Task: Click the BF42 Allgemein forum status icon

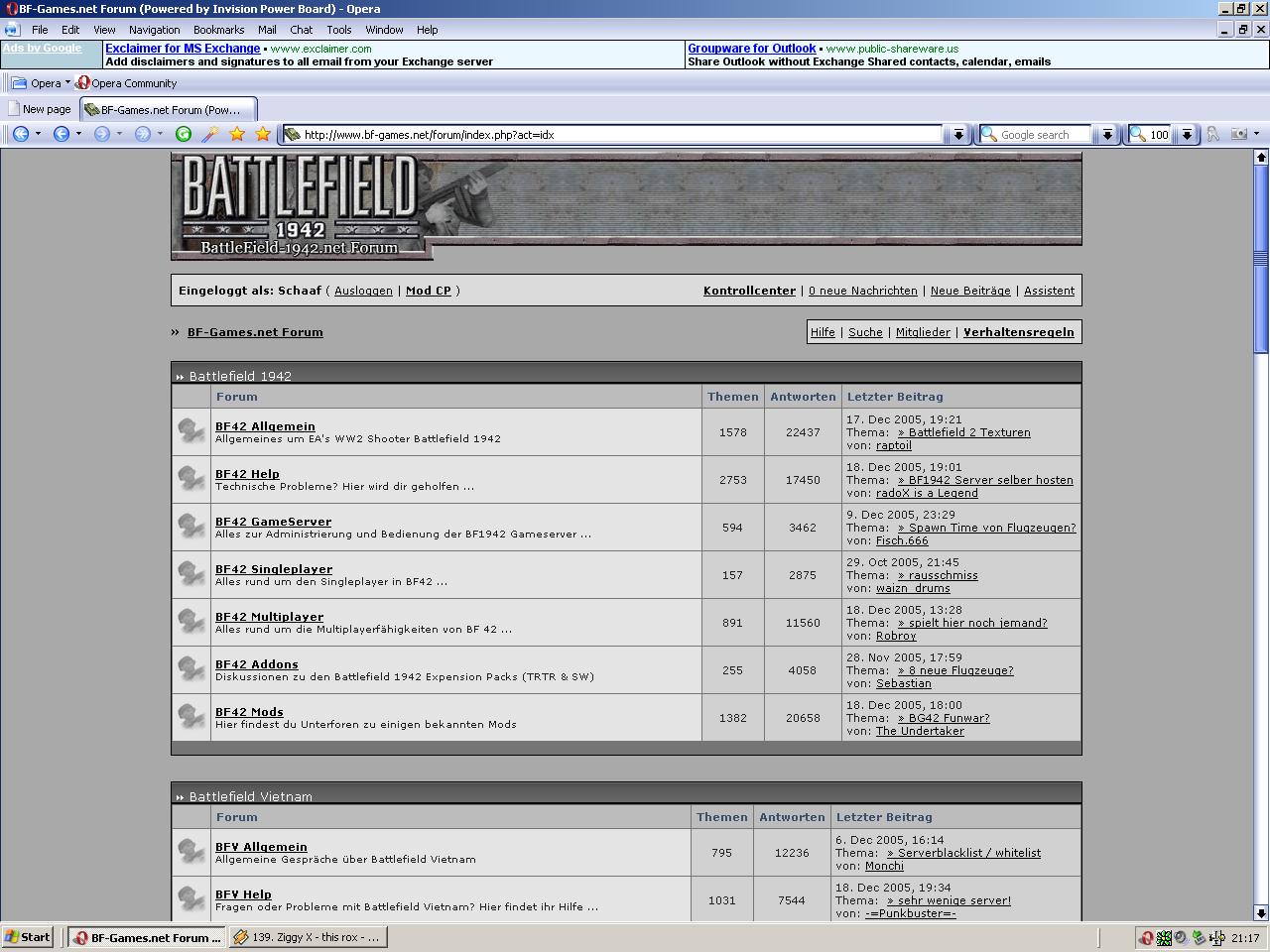Action: (x=190, y=431)
